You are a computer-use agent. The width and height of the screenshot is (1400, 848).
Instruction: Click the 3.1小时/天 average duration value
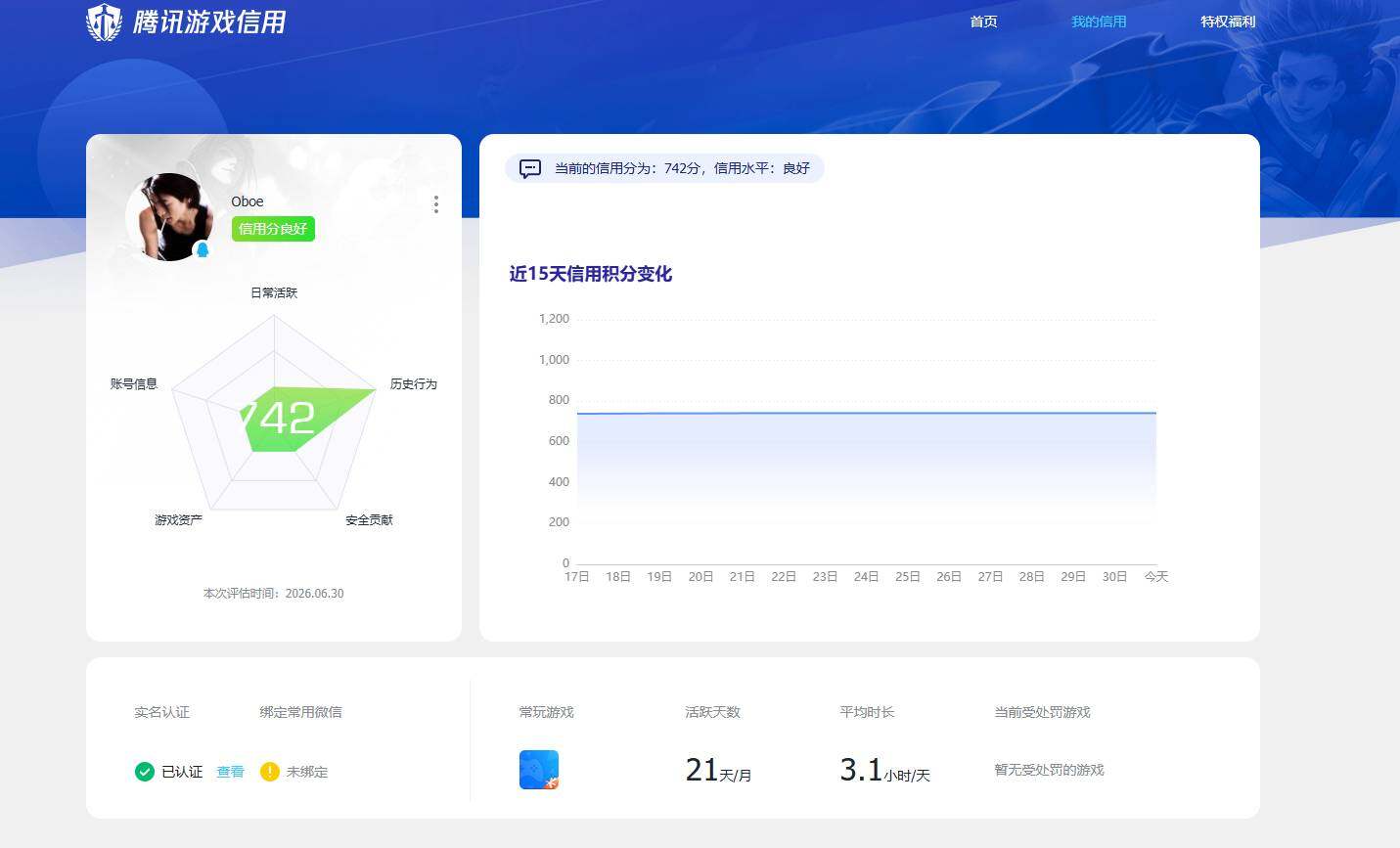[x=884, y=771]
